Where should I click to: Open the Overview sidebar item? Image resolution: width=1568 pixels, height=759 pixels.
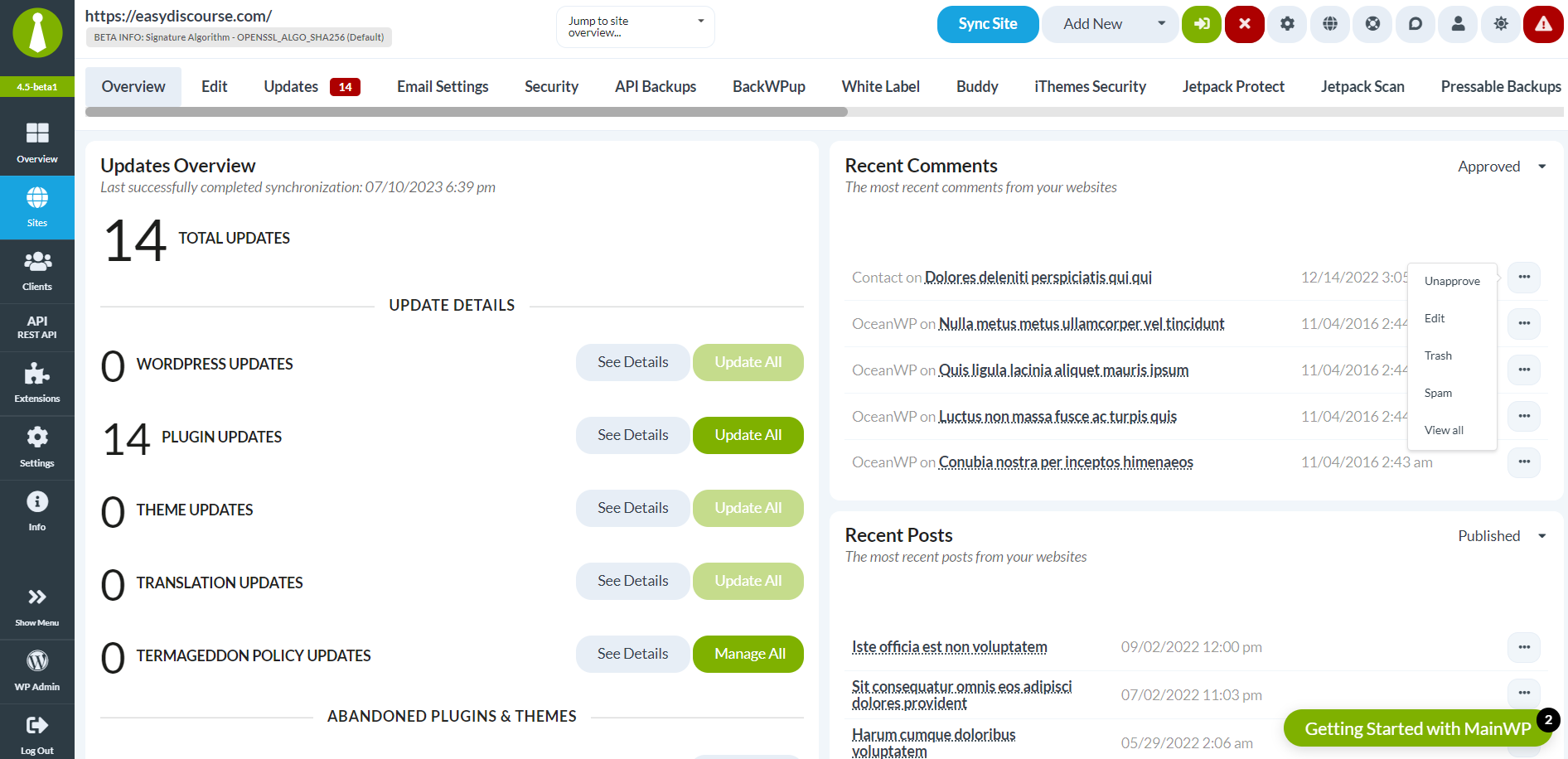point(37,143)
